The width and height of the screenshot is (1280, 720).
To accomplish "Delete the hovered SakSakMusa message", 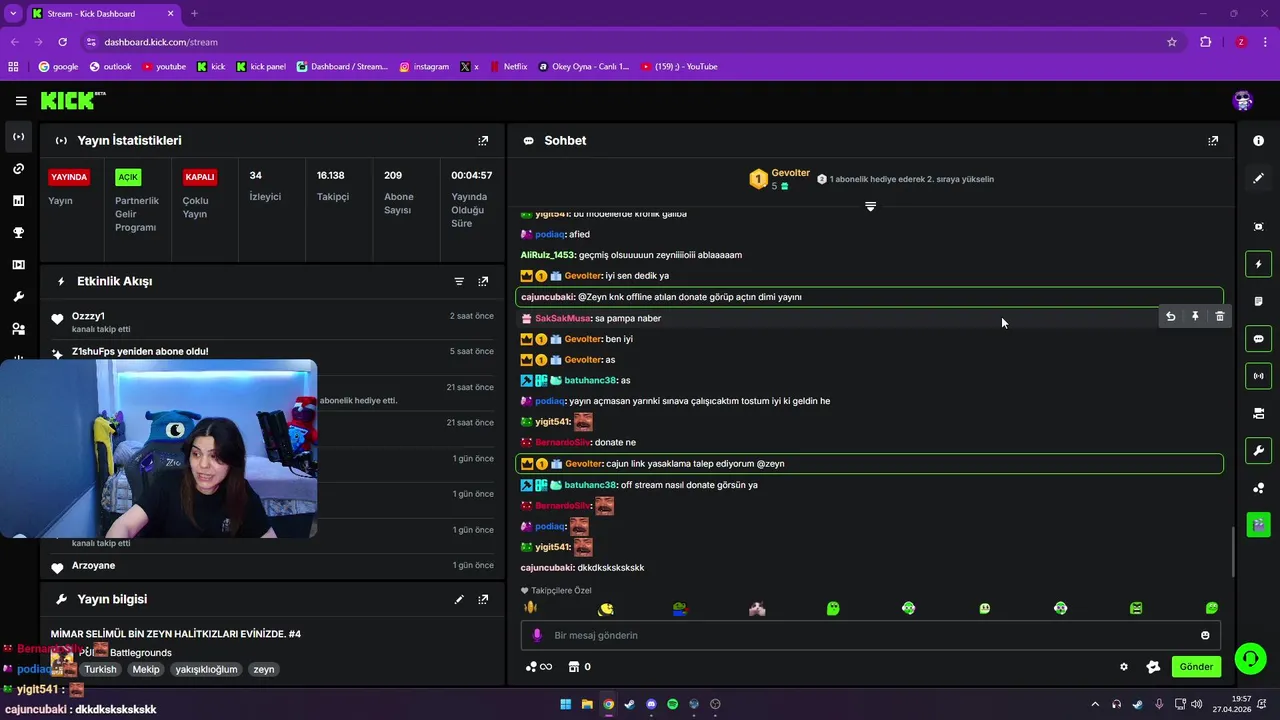I will coord(1219,316).
